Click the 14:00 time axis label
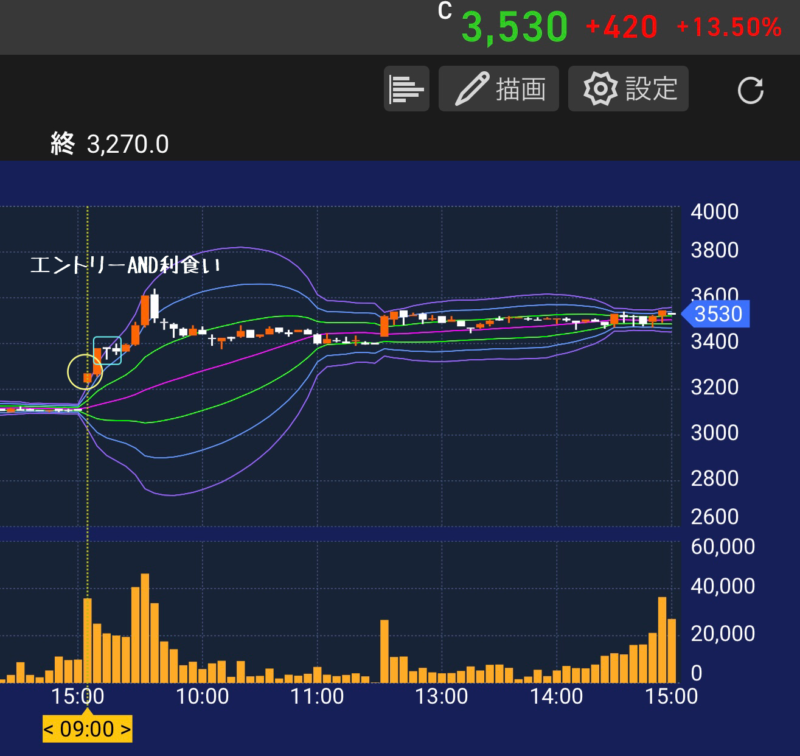800x756 pixels. [556, 696]
